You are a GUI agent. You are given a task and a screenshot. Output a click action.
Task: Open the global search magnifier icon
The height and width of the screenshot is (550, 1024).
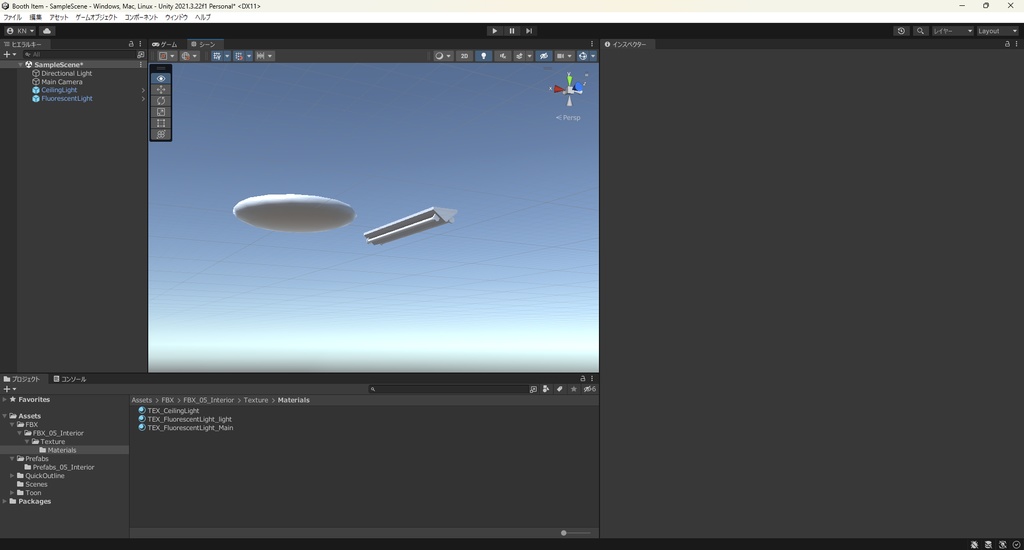tap(920, 31)
